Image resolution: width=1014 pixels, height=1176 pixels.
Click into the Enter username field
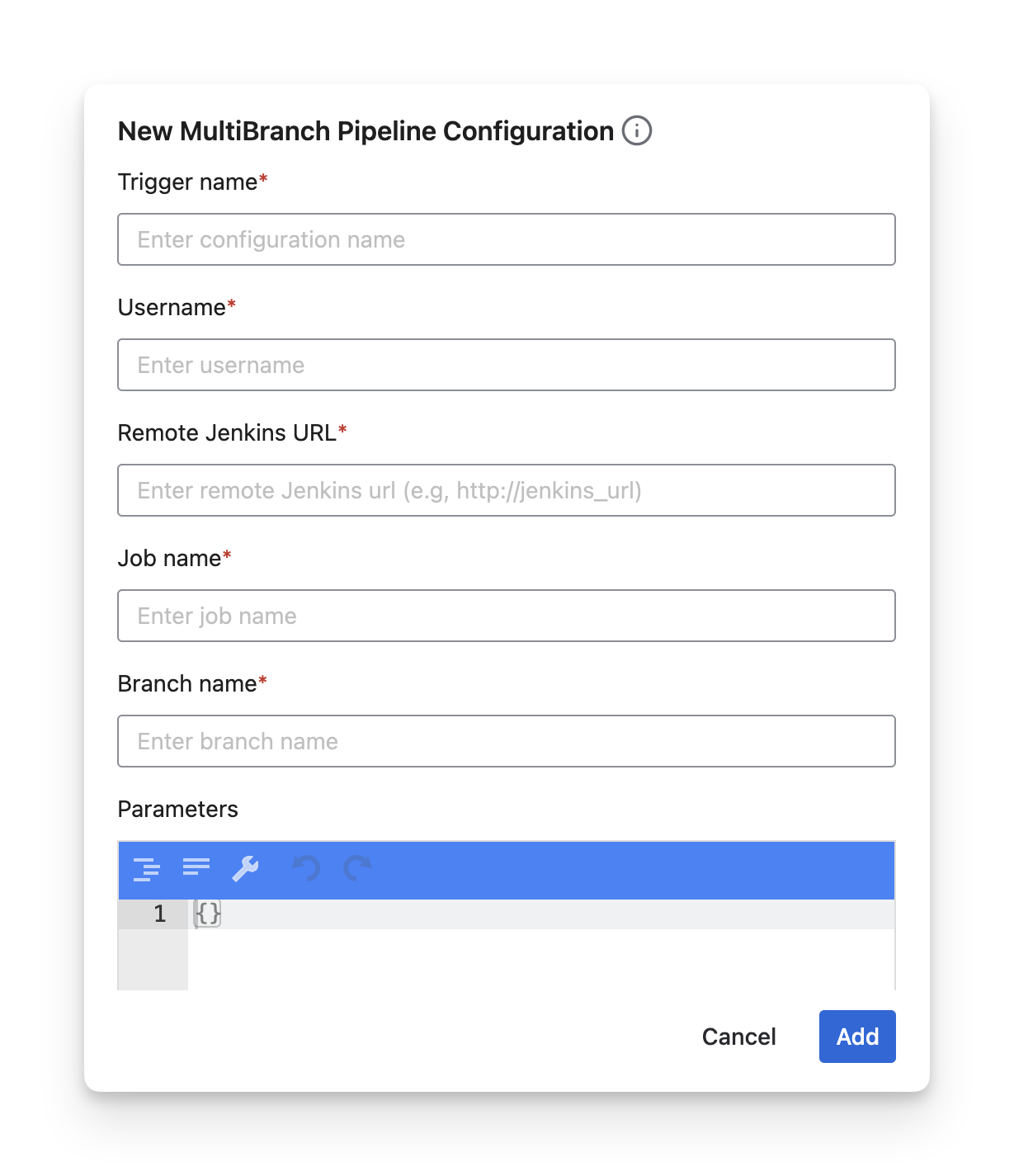point(506,365)
